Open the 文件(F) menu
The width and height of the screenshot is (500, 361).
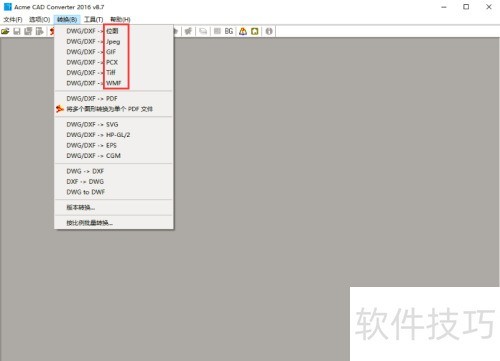(x=13, y=20)
